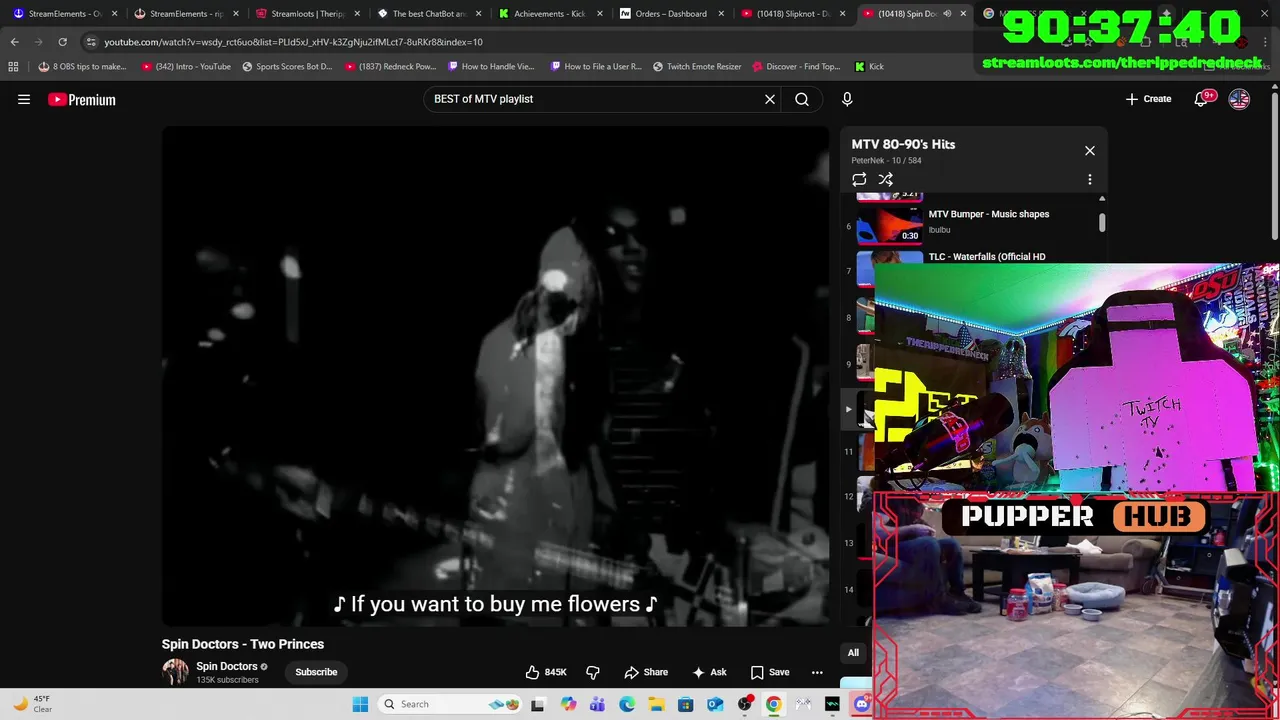Start voice search with microphone
The image size is (1280, 720).
tap(847, 99)
